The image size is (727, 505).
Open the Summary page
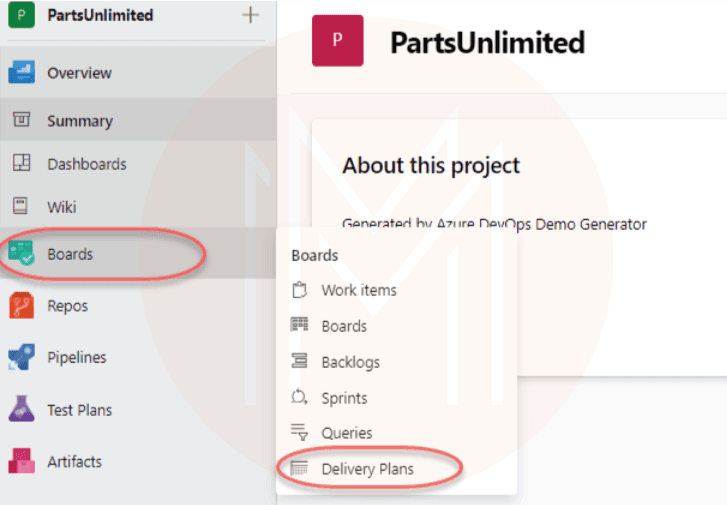[x=79, y=121]
